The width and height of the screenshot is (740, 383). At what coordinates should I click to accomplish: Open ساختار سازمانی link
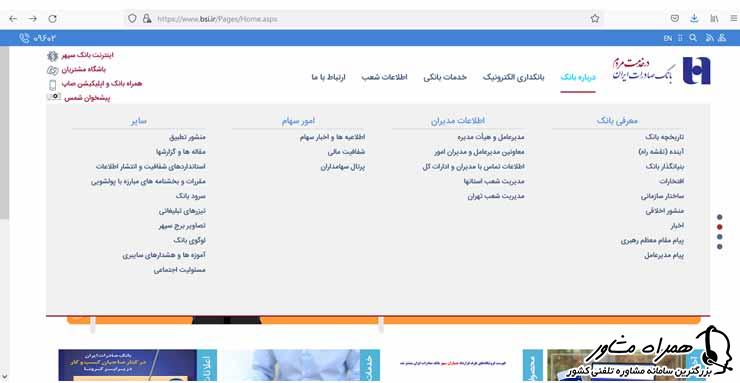coord(663,196)
